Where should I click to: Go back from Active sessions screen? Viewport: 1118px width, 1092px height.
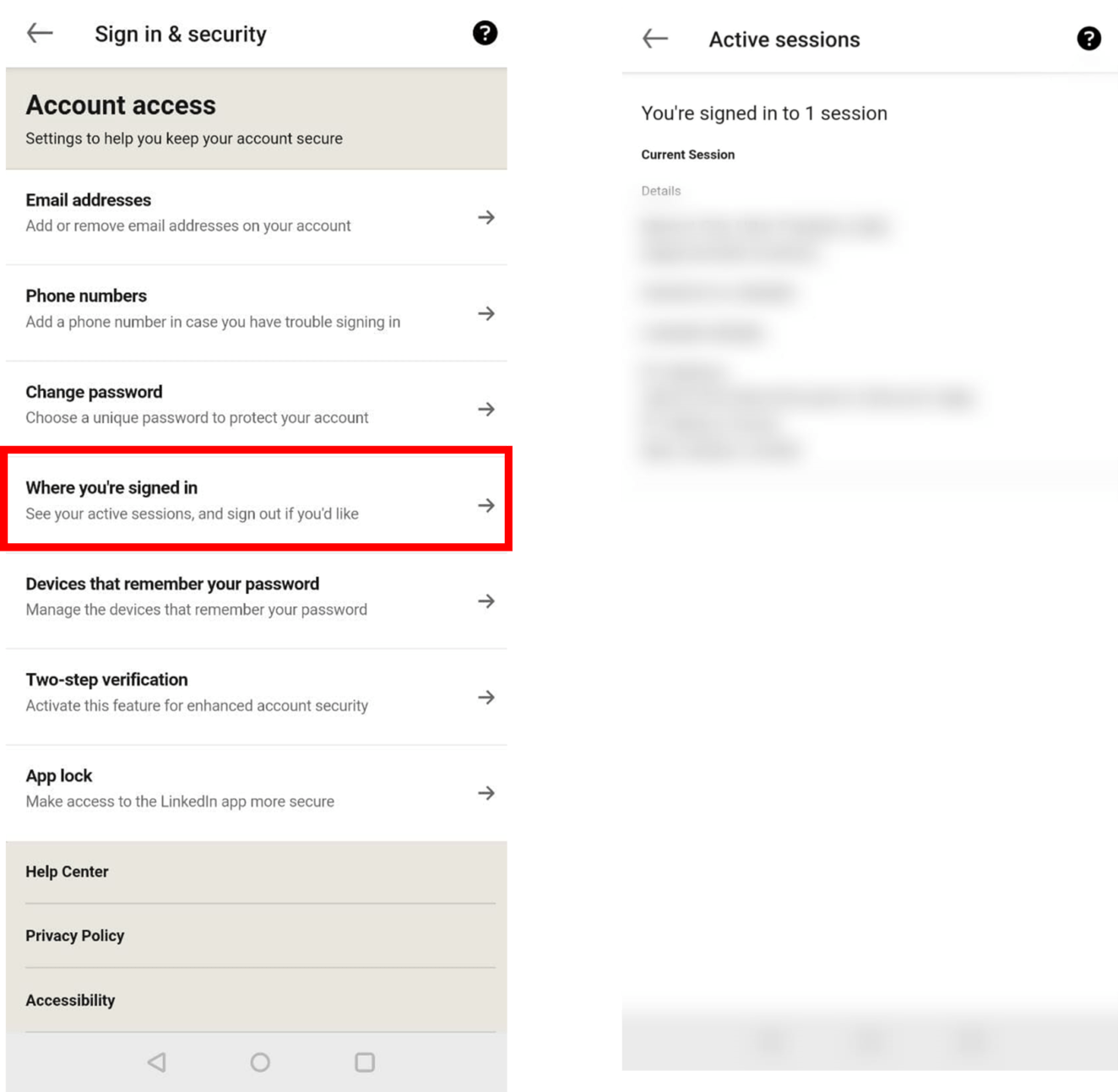click(x=655, y=39)
